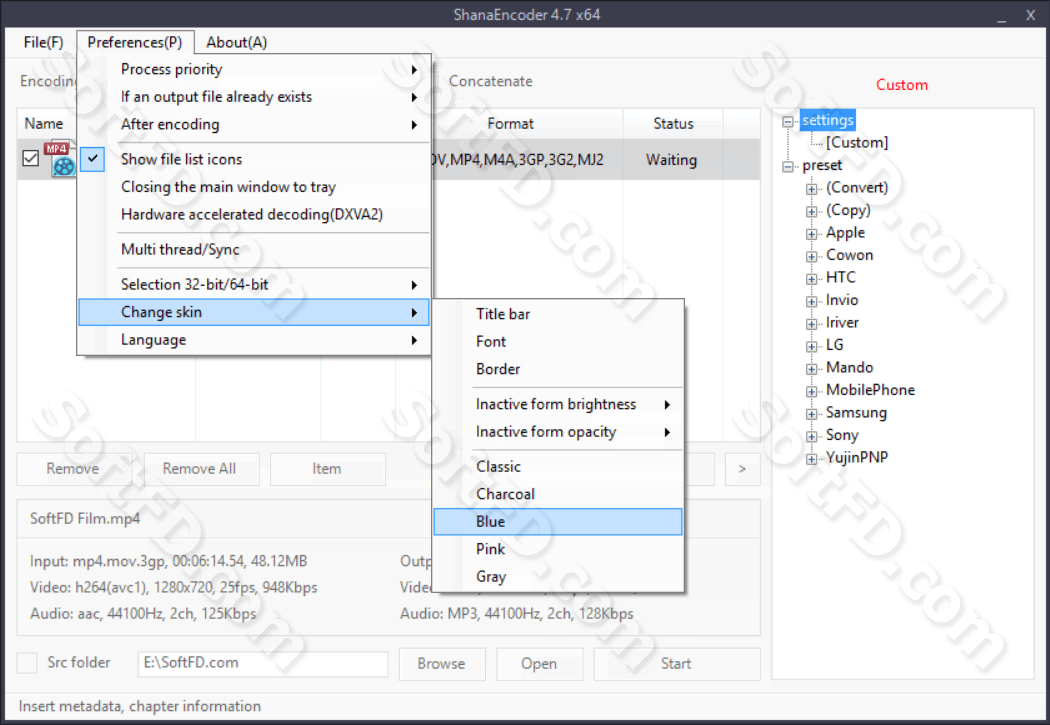This screenshot has width=1050, height=725.
Task: Choose Title bar skin option
Action: [x=558, y=314]
